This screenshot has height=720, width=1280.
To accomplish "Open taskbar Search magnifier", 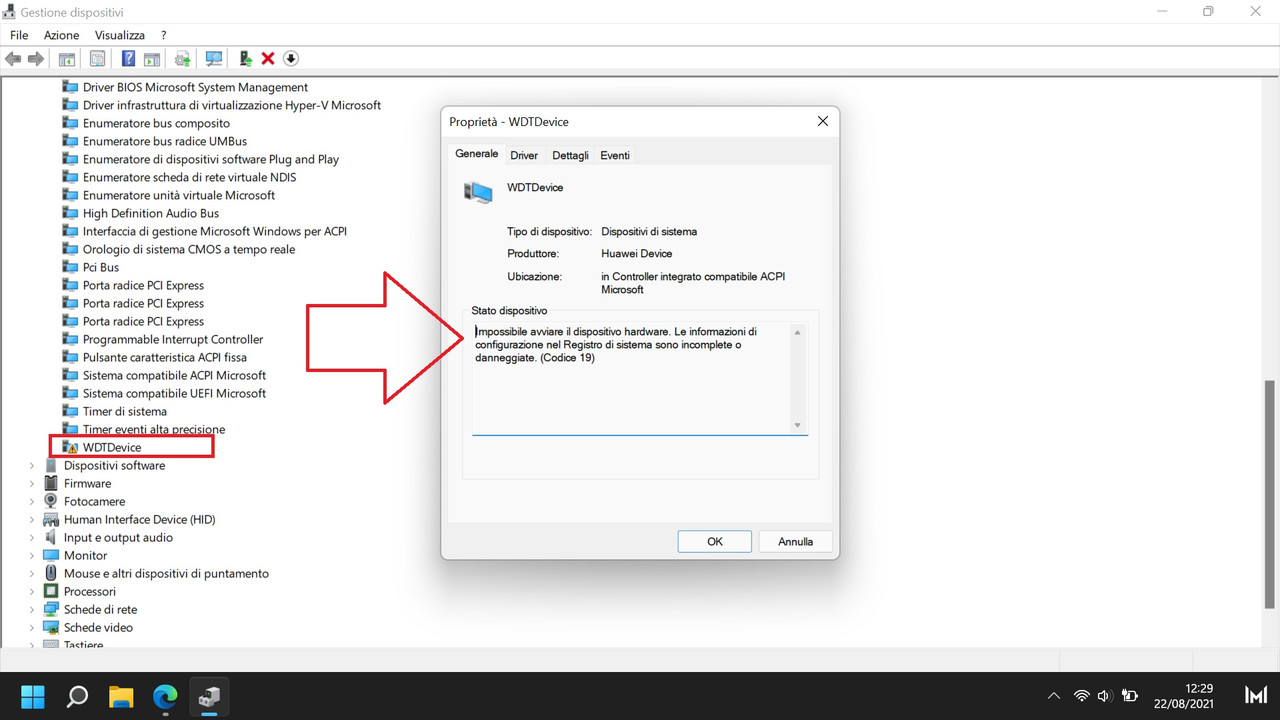I will tap(77, 696).
